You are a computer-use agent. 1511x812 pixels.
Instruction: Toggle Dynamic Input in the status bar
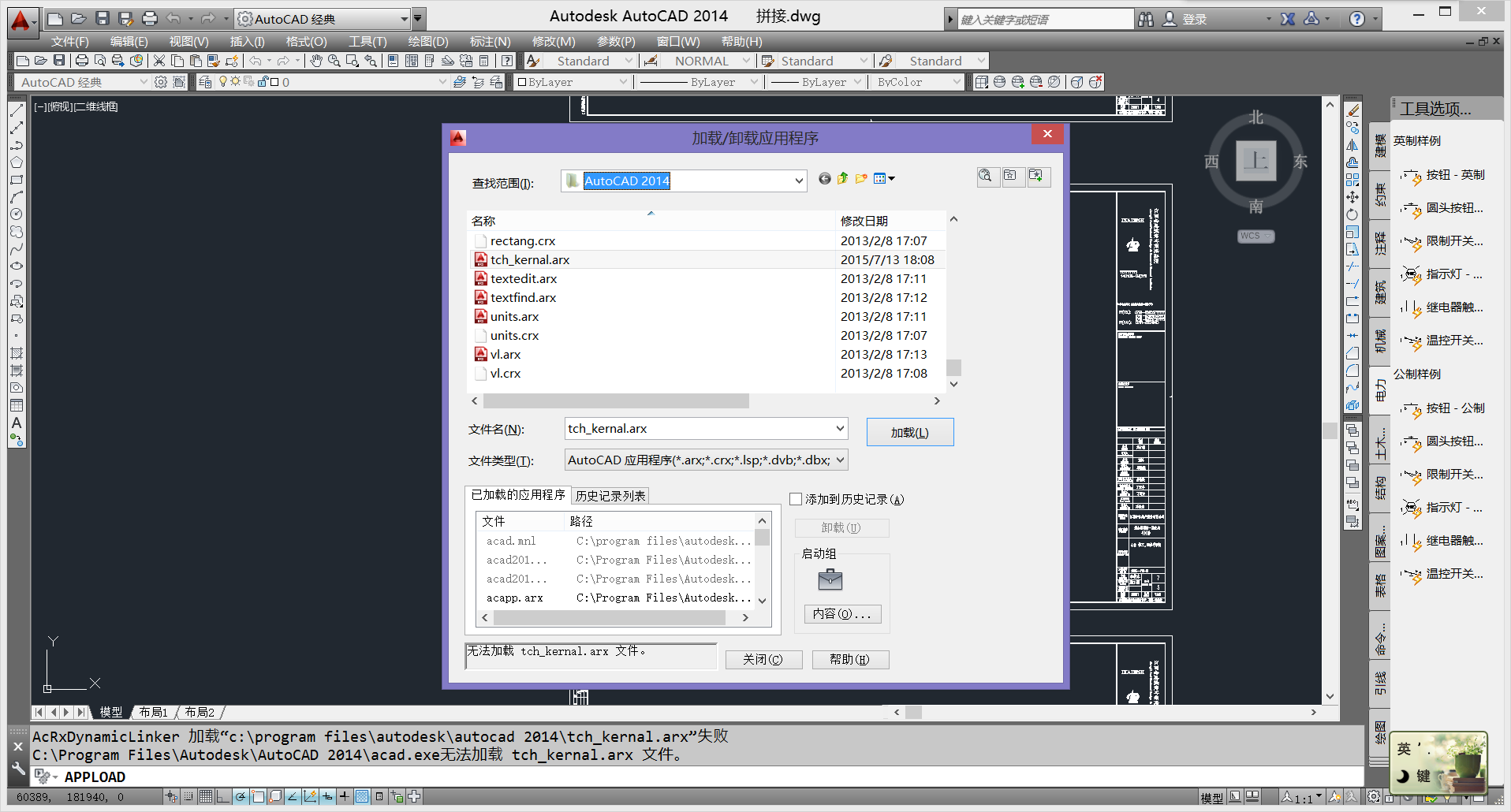pyautogui.click(x=327, y=796)
